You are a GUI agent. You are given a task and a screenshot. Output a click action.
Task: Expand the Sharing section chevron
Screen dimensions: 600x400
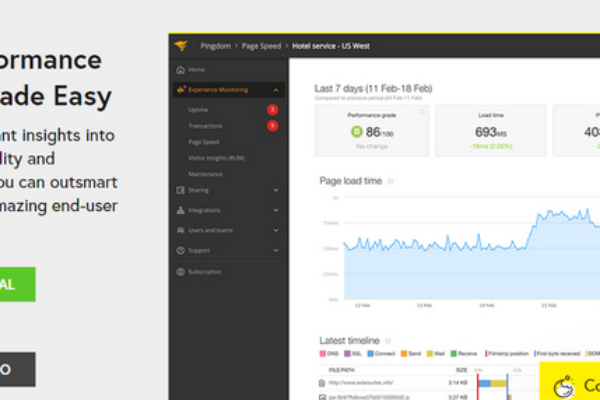[x=276, y=190]
